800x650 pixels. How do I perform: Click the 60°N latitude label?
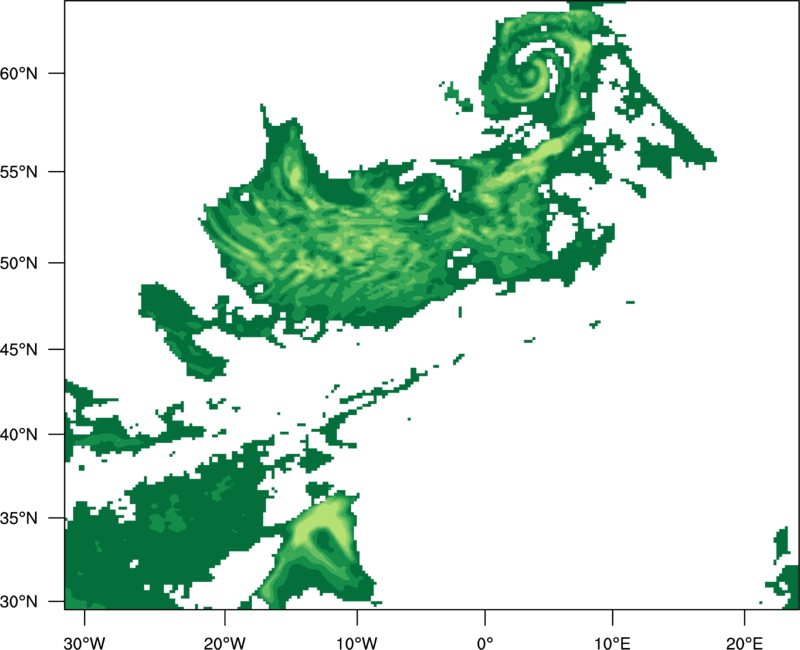pyautogui.click(x=19, y=73)
